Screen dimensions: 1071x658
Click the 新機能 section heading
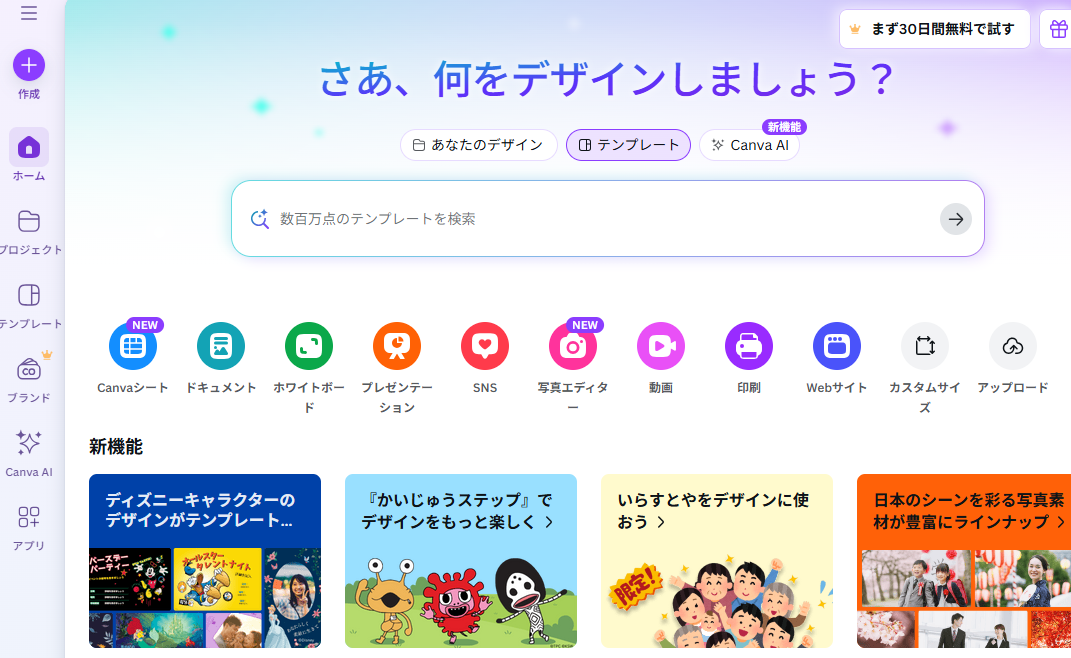(116, 447)
